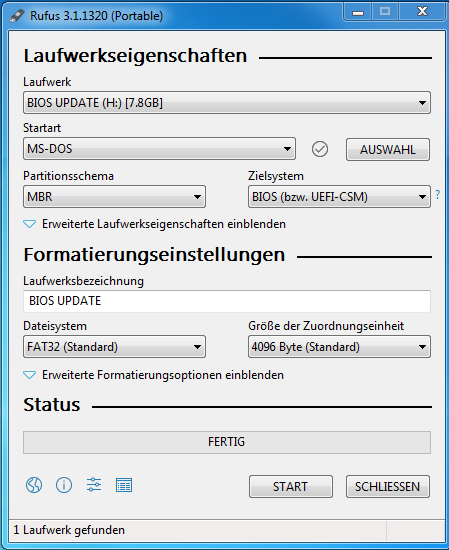This screenshot has height=550, width=449.
Task: Open the Zuordnungseinheit 4096 Byte dropdown
Action: [x=339, y=347]
